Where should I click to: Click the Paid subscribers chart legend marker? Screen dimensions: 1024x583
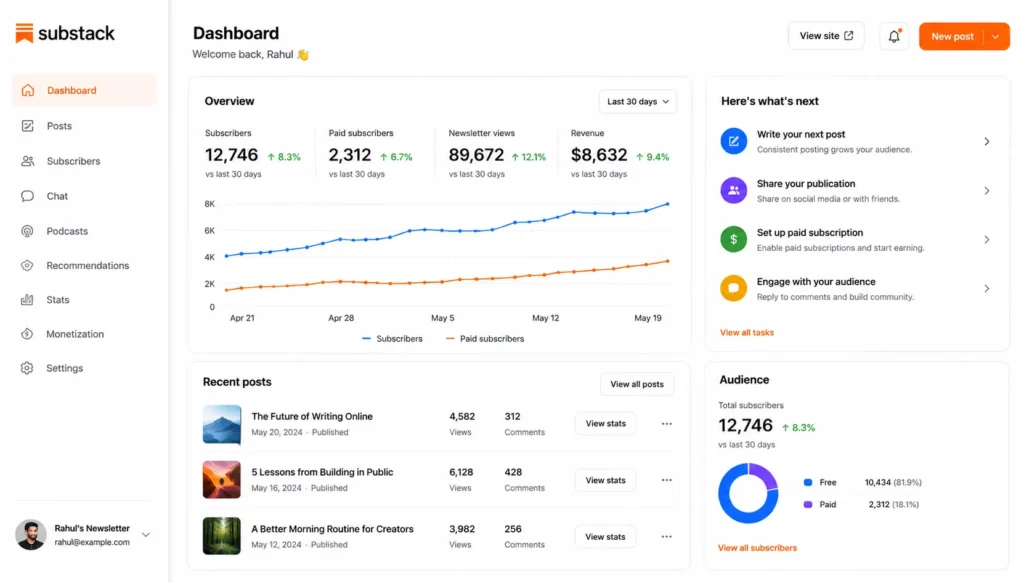450,338
